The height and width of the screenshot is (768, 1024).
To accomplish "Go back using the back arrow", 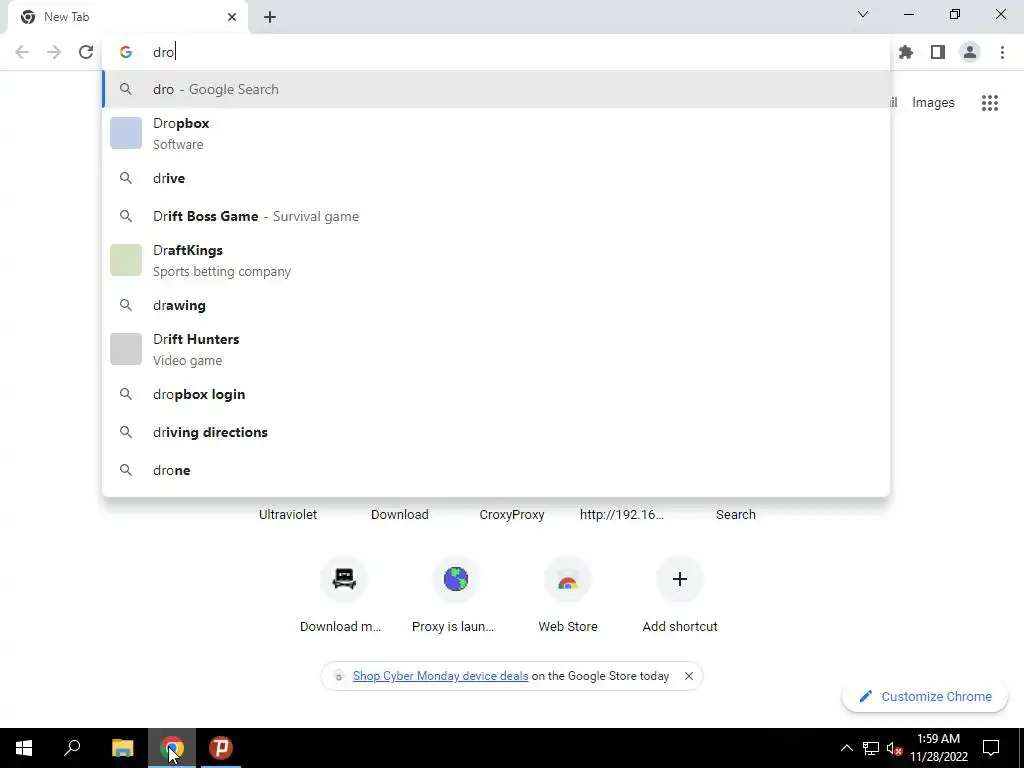I will click(x=22, y=52).
